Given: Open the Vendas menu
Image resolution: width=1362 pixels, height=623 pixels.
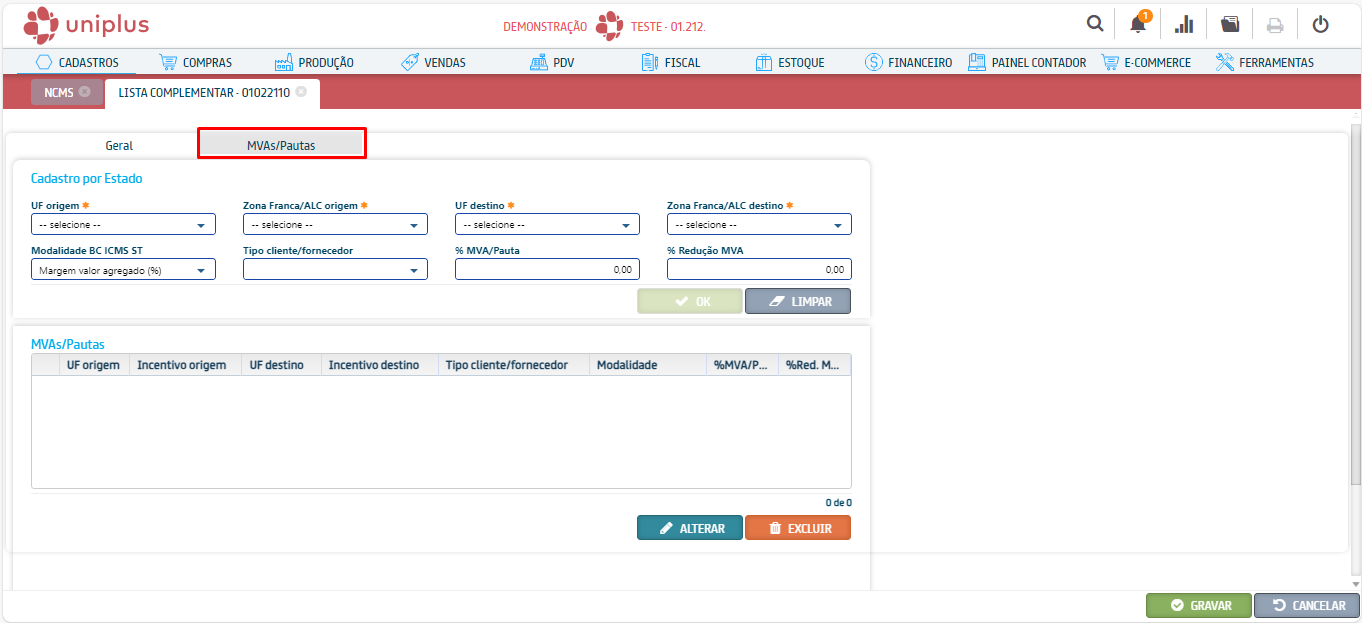Looking at the screenshot, I should [433, 62].
